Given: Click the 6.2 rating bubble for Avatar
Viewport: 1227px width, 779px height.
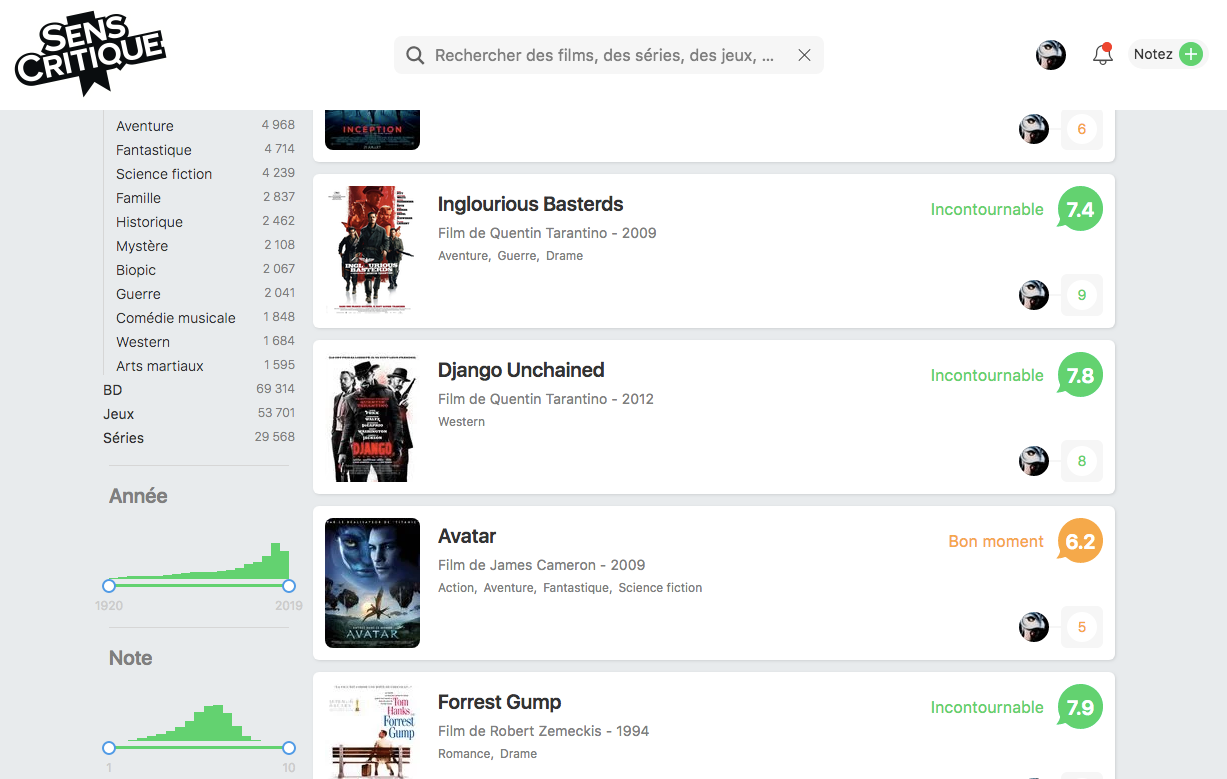Looking at the screenshot, I should [1080, 541].
